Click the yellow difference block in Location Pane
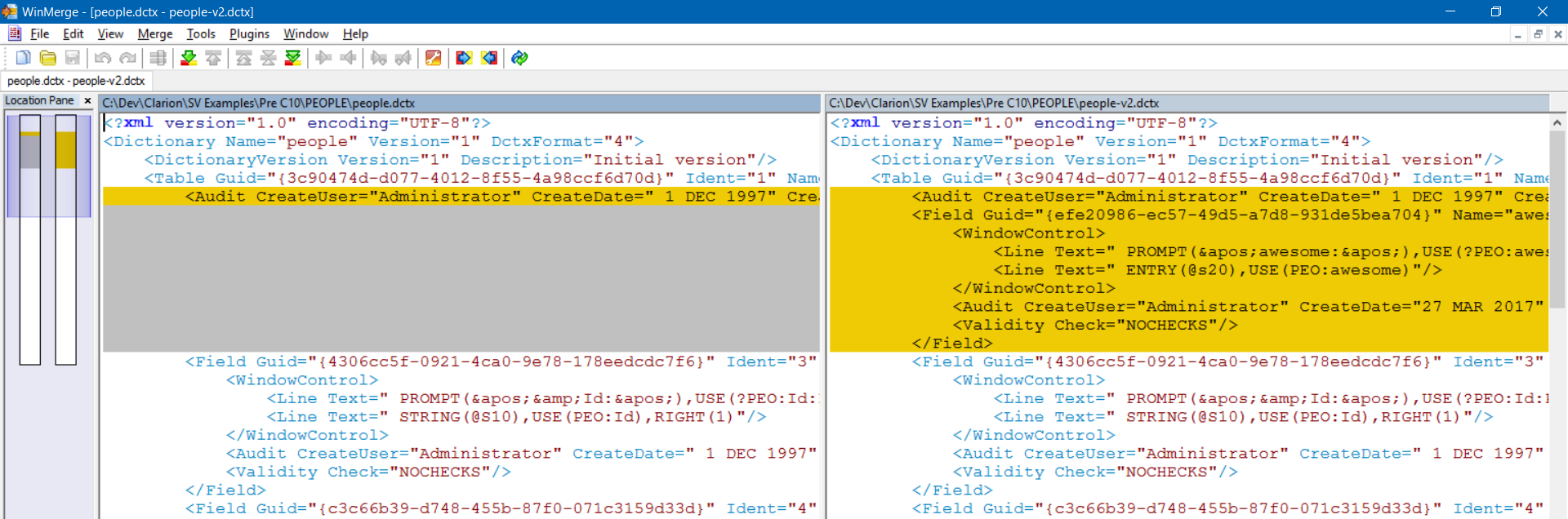 pyautogui.click(x=66, y=150)
